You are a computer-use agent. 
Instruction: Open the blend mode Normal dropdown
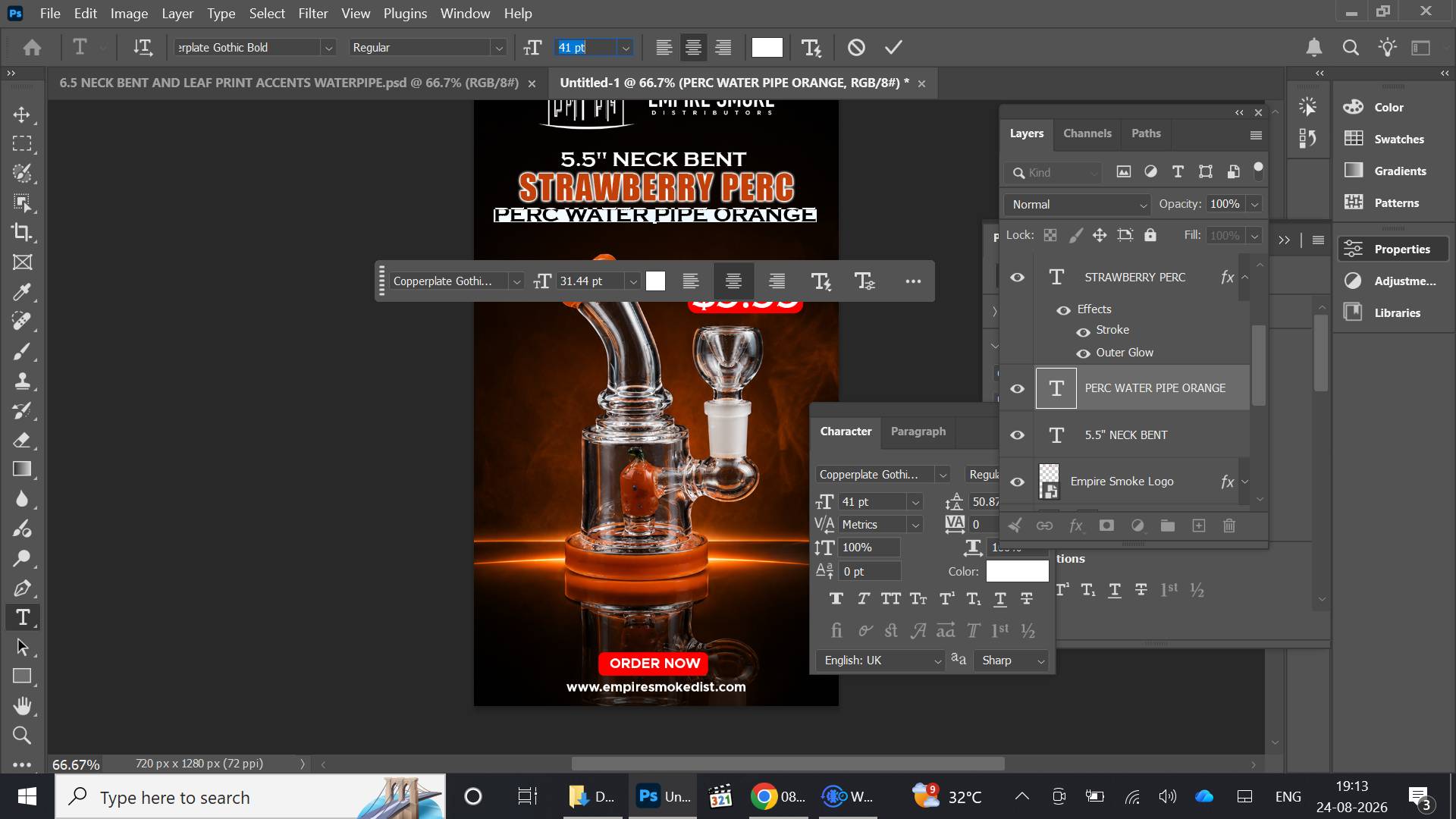[1077, 205]
